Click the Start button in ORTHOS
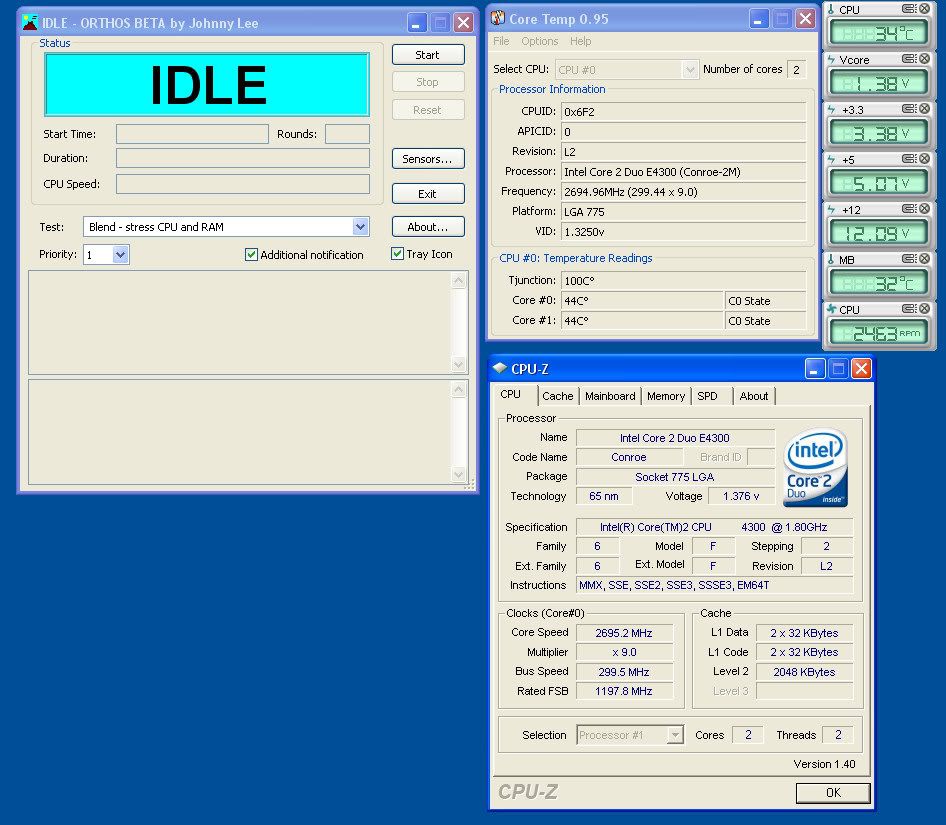 (428, 55)
